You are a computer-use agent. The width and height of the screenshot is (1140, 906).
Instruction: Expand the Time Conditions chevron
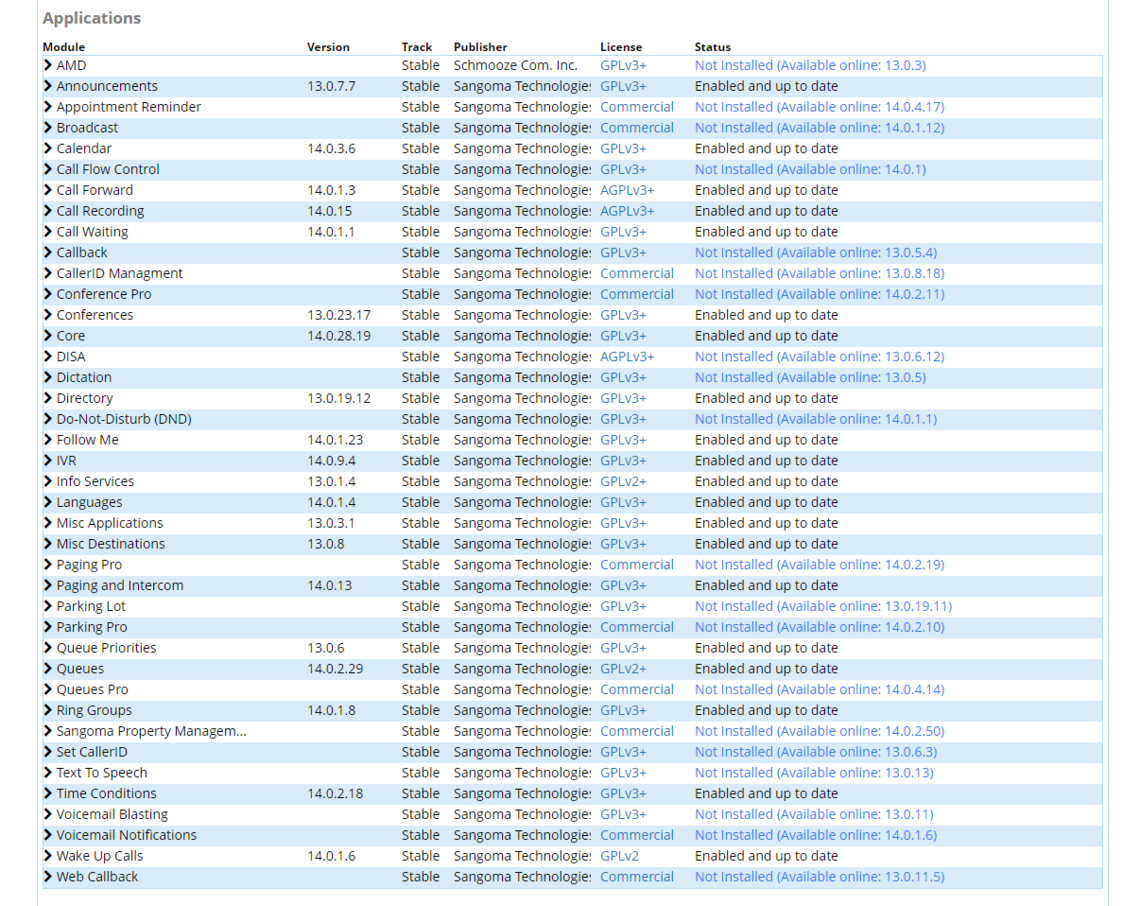(48, 794)
